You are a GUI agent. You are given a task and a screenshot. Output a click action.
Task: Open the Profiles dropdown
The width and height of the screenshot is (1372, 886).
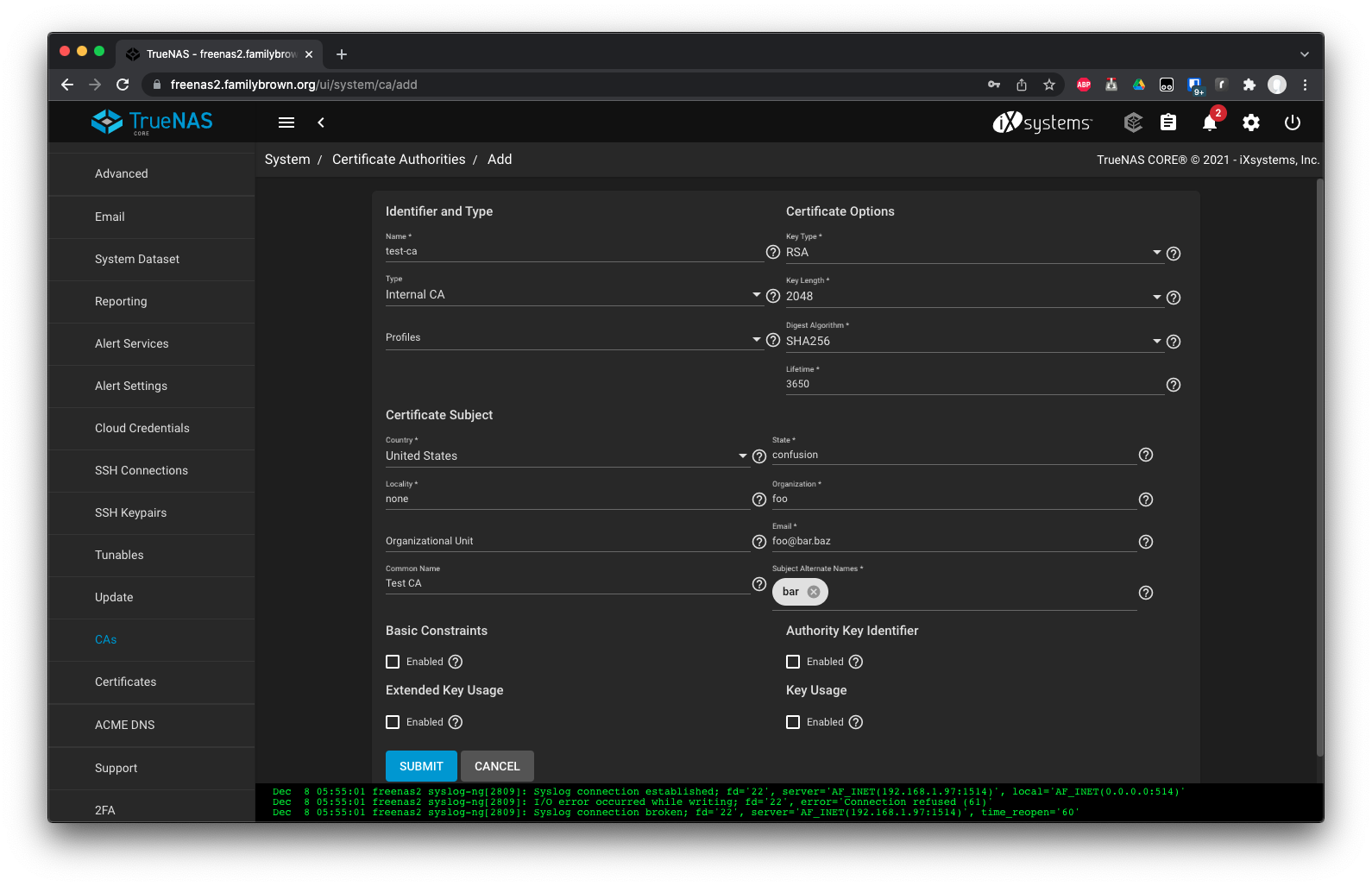(x=574, y=338)
